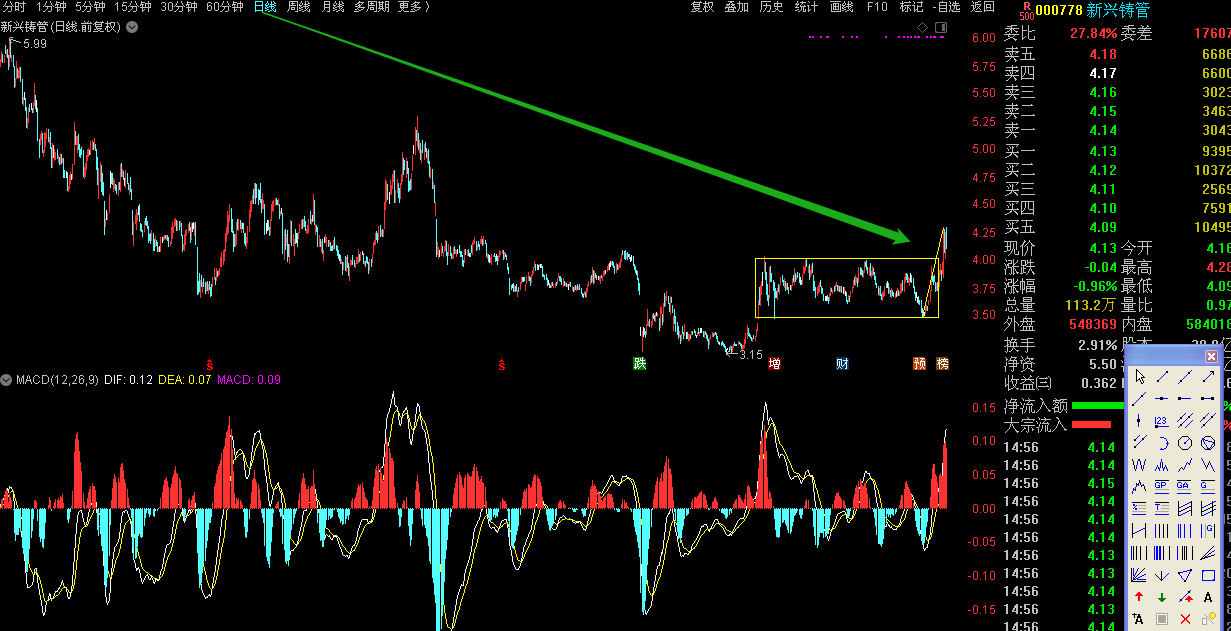
Task: Choose the circle drawing tool
Action: point(1185,442)
